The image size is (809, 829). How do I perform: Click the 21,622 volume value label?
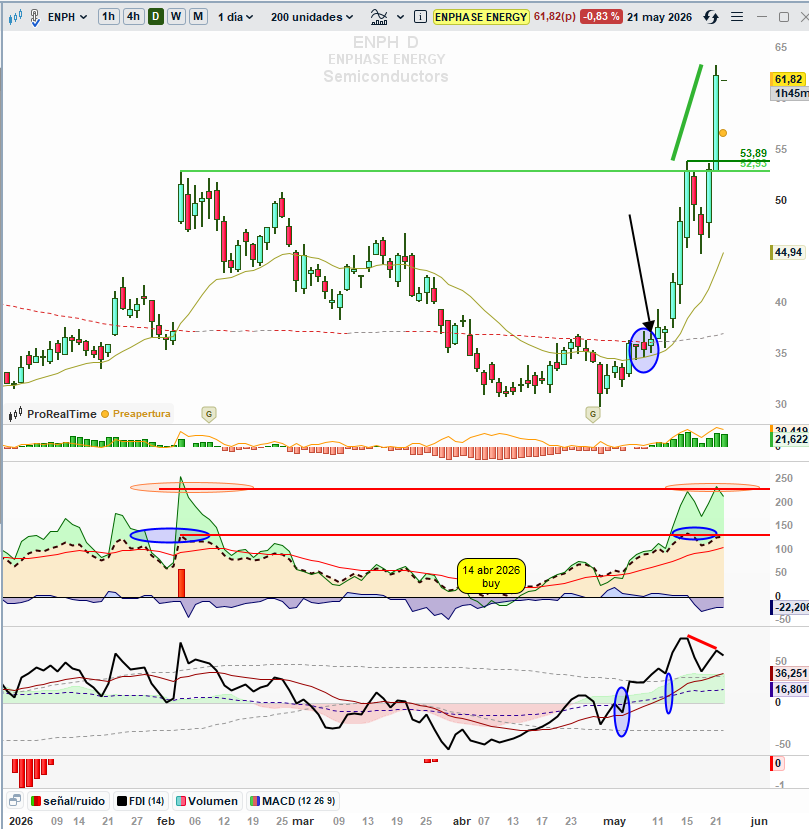[x=790, y=439]
